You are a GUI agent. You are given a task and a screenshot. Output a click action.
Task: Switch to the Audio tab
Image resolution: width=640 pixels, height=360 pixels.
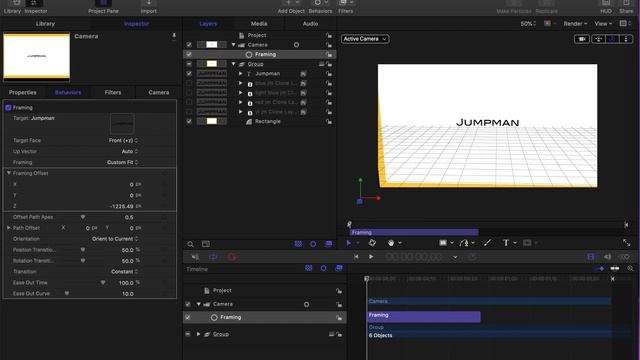click(310, 24)
